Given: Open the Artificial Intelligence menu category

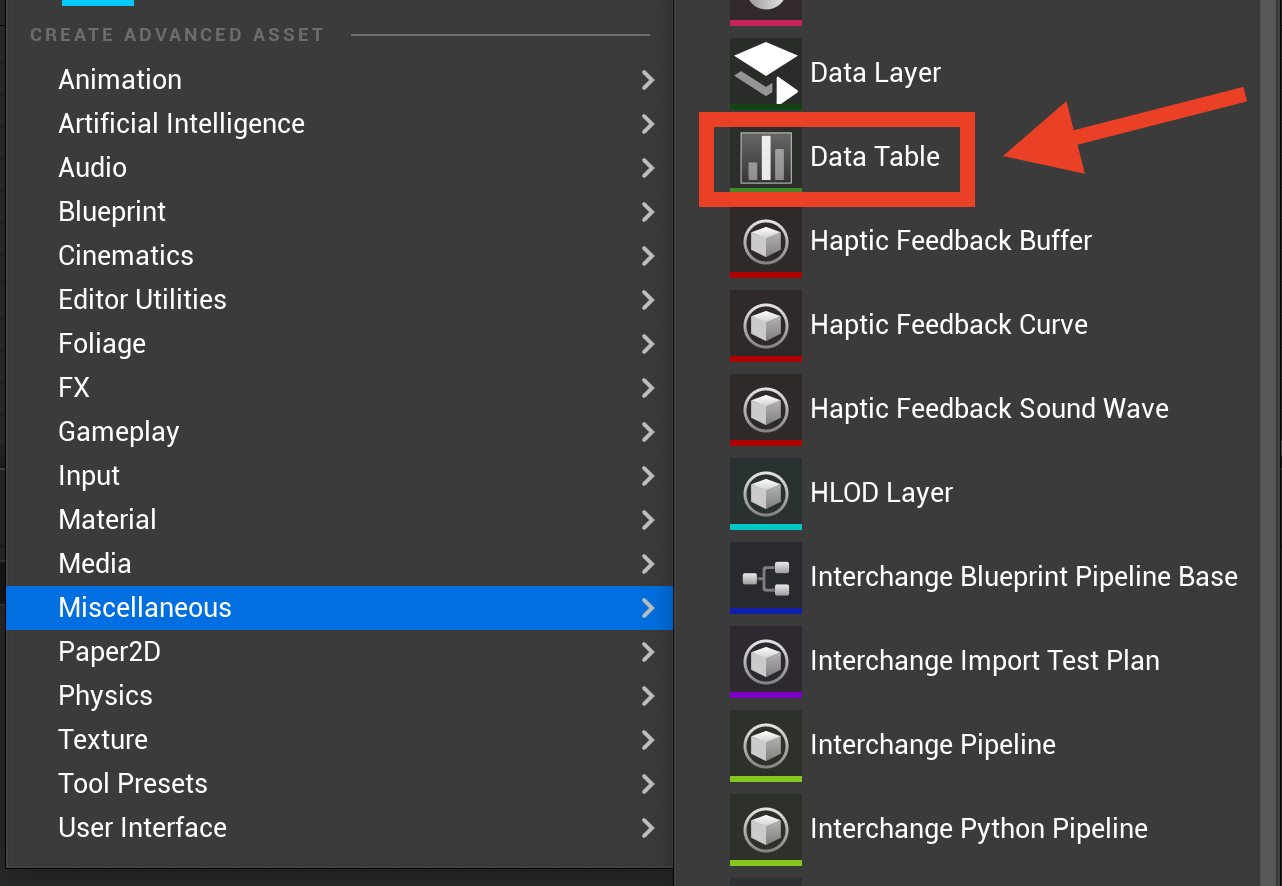Looking at the screenshot, I should (x=339, y=124).
